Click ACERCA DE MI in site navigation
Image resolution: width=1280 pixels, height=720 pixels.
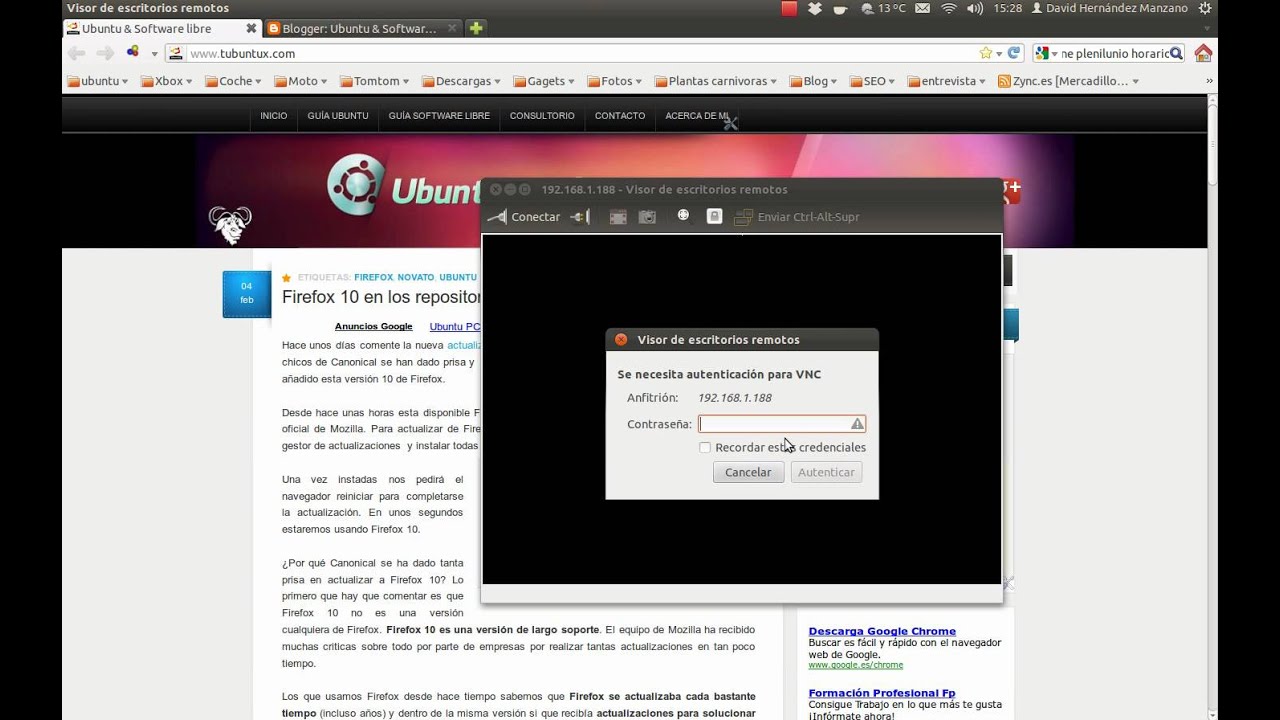697,116
